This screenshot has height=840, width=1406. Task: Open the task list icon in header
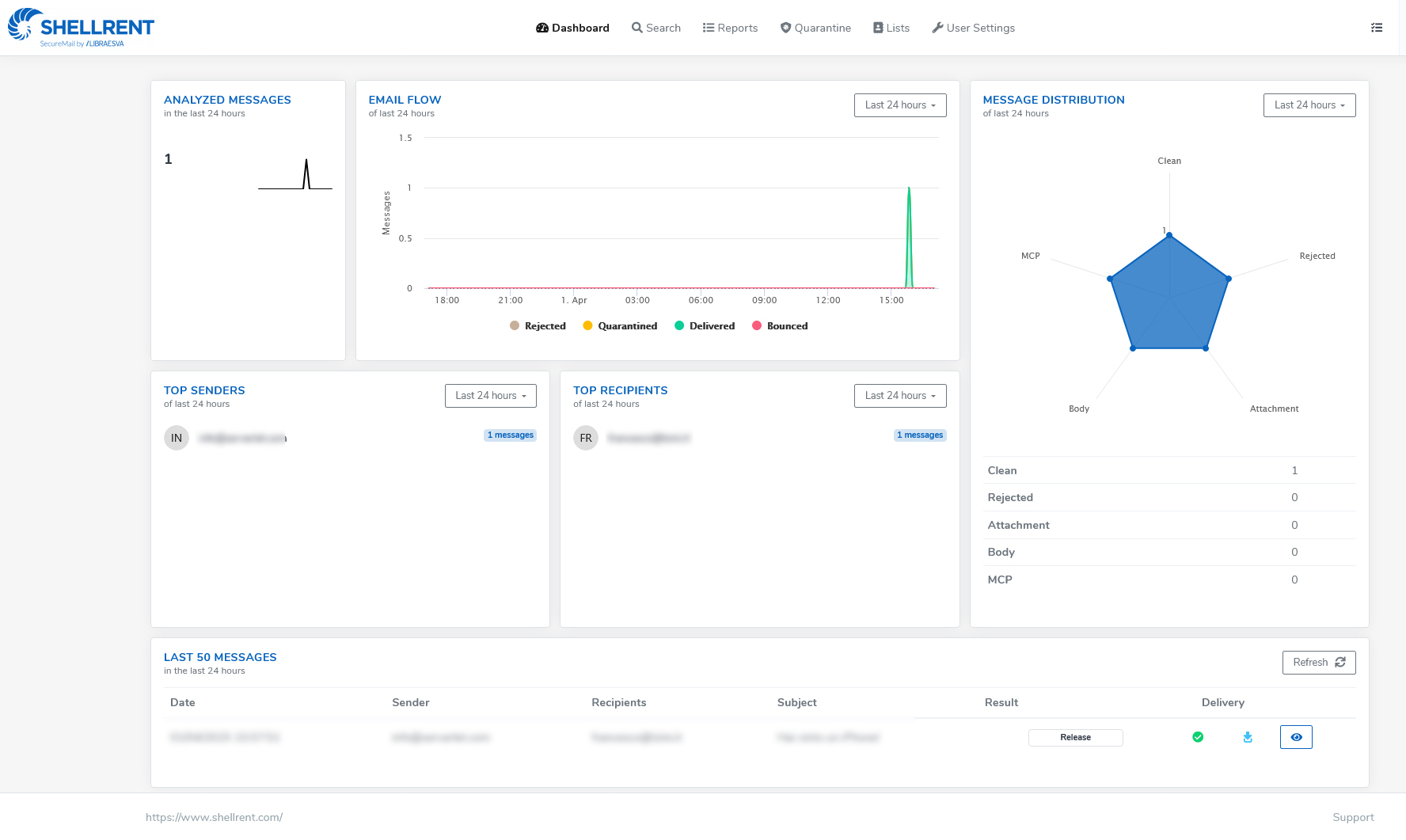[x=1377, y=28]
